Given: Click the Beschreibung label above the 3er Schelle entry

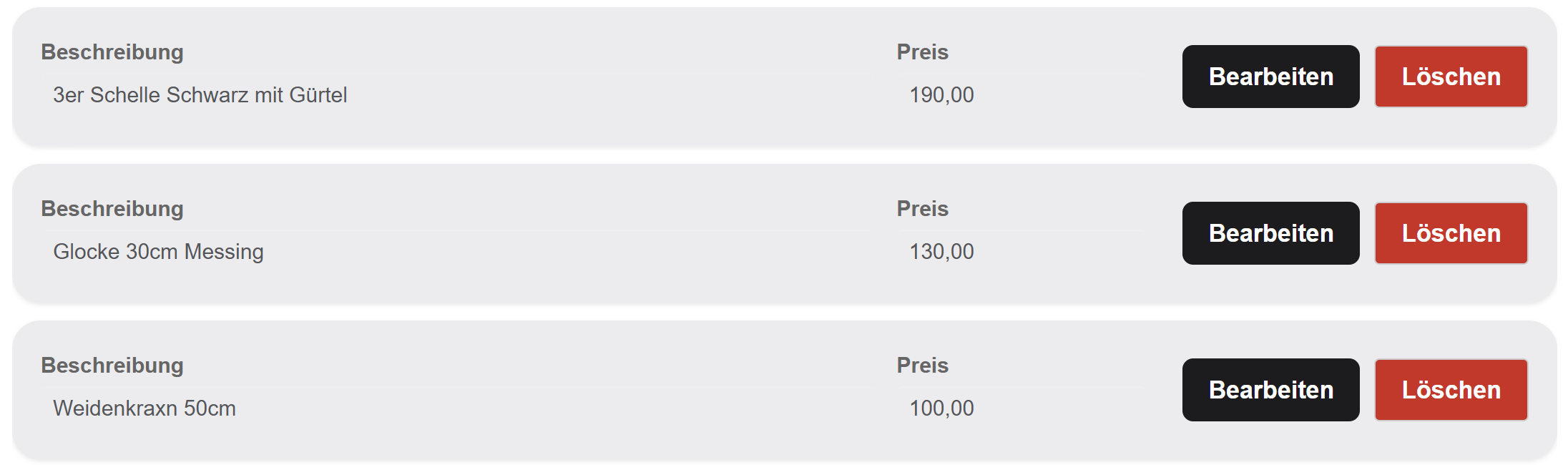Looking at the screenshot, I should pos(112,52).
